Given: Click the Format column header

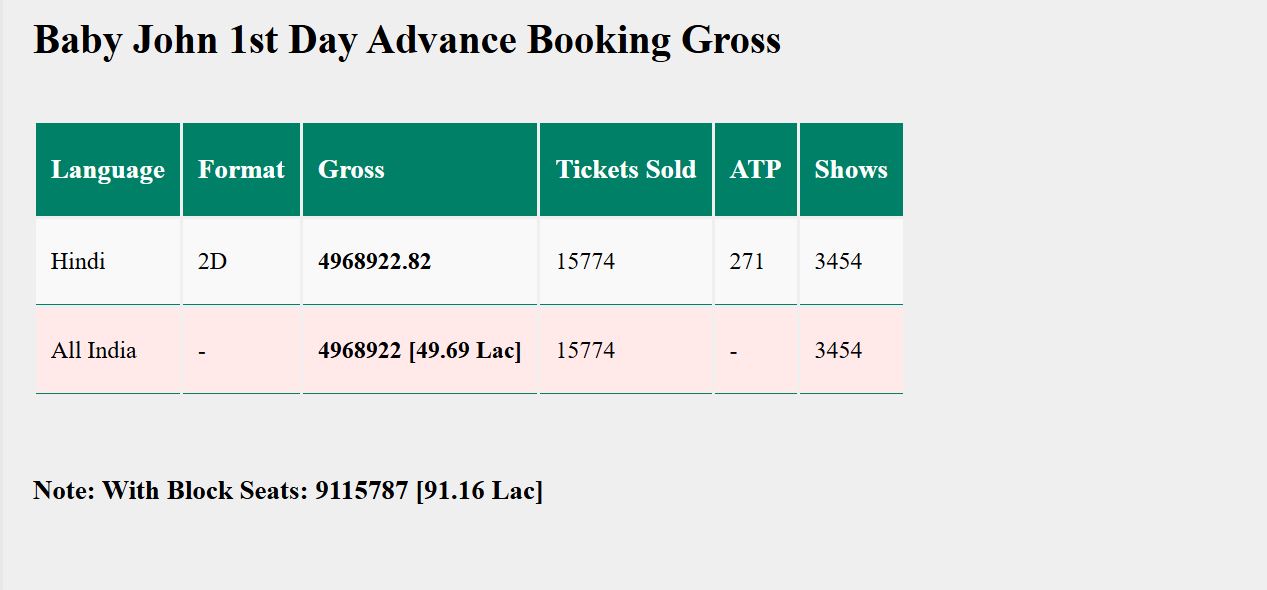Looking at the screenshot, I should point(241,170).
